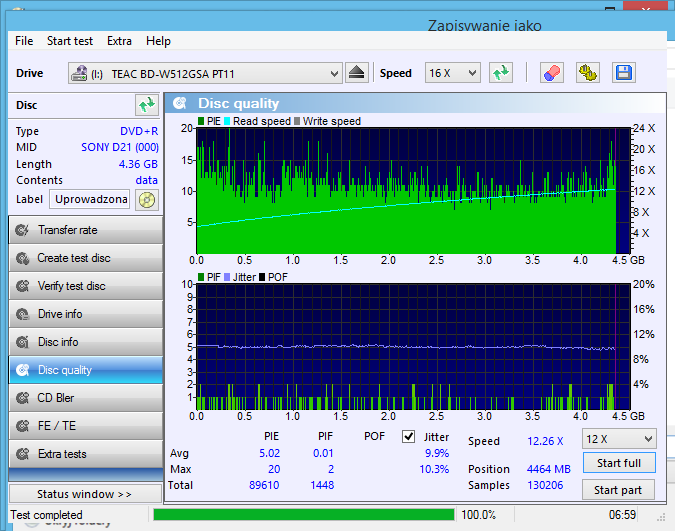675x531 pixels.
Task: Toggle the Jitter checkbox
Action: click(x=409, y=437)
